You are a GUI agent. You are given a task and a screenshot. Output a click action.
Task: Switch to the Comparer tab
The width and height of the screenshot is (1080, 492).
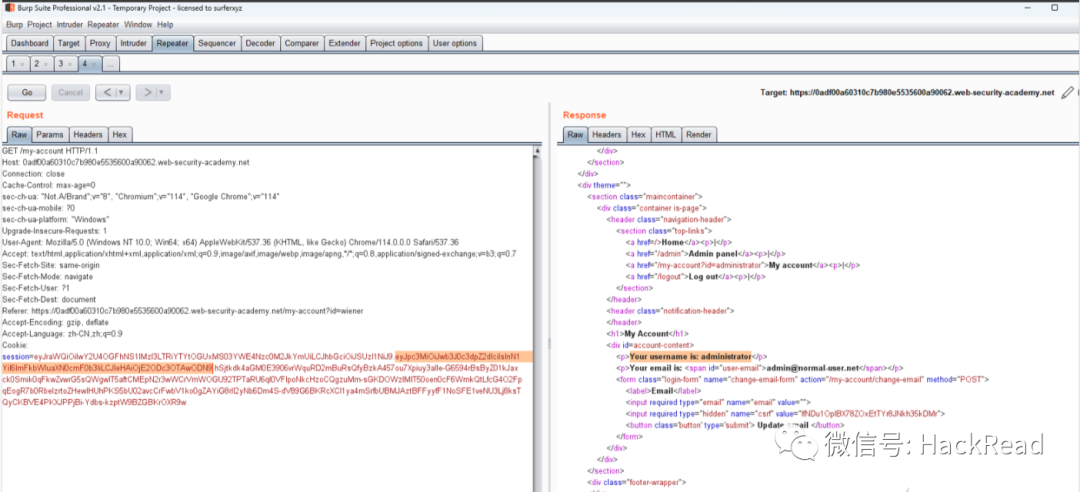pos(302,43)
